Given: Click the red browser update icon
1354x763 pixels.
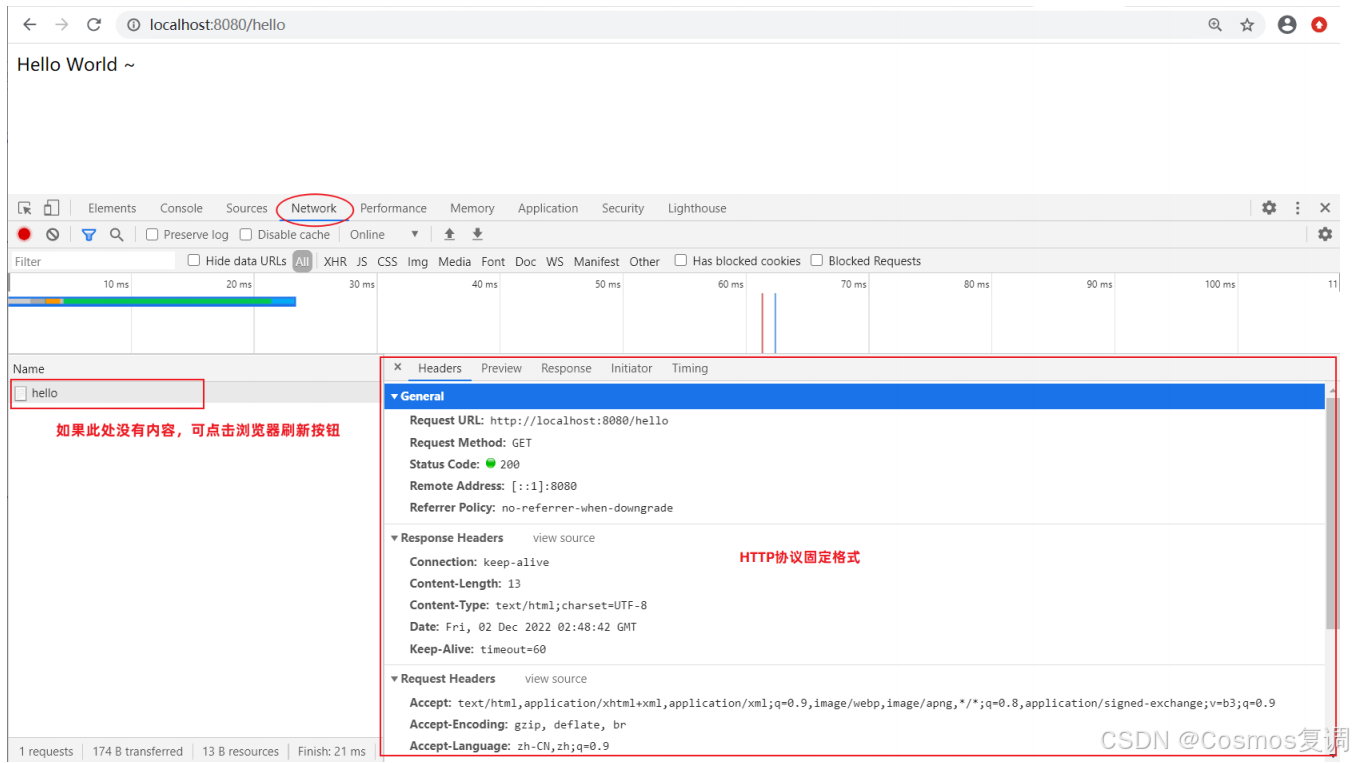Looking at the screenshot, I should pos(1319,25).
